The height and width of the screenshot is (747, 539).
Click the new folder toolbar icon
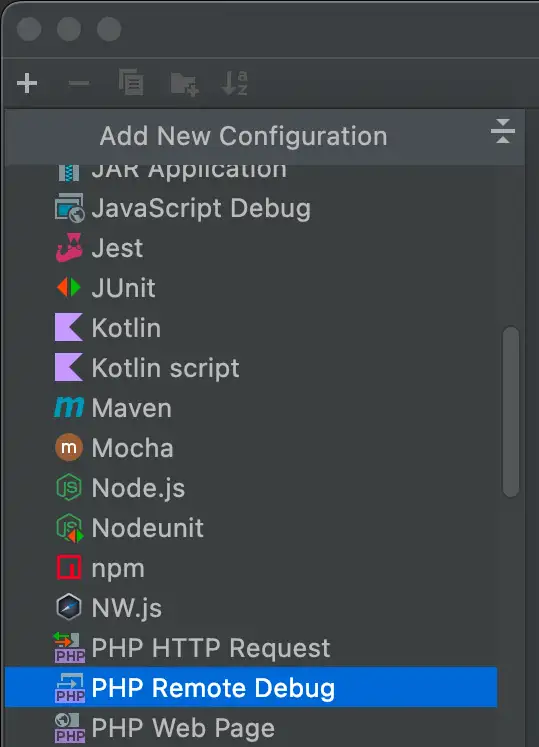184,84
